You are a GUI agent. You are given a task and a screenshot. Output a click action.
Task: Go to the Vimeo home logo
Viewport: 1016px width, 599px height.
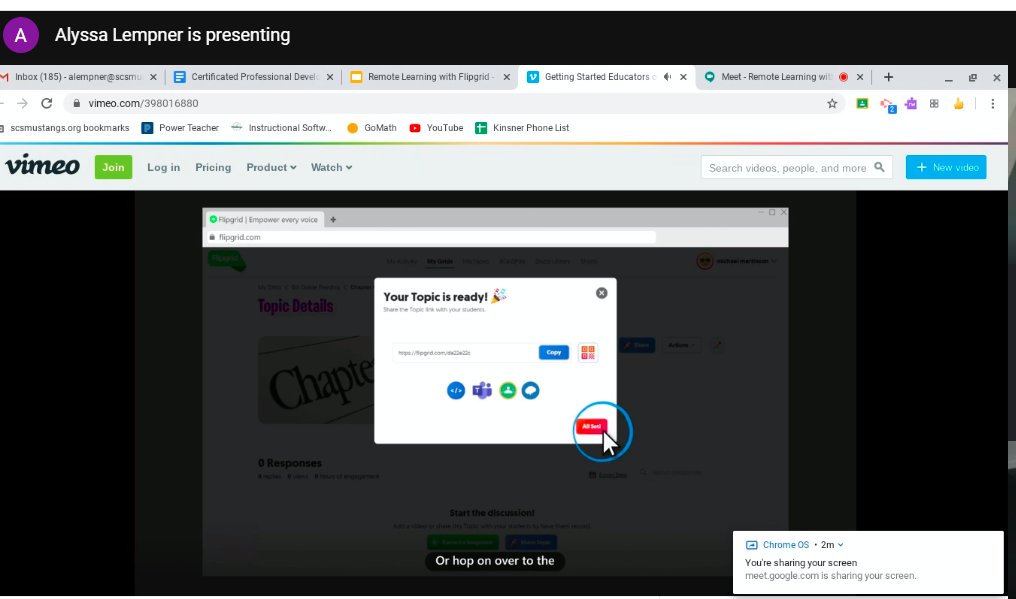click(42, 165)
